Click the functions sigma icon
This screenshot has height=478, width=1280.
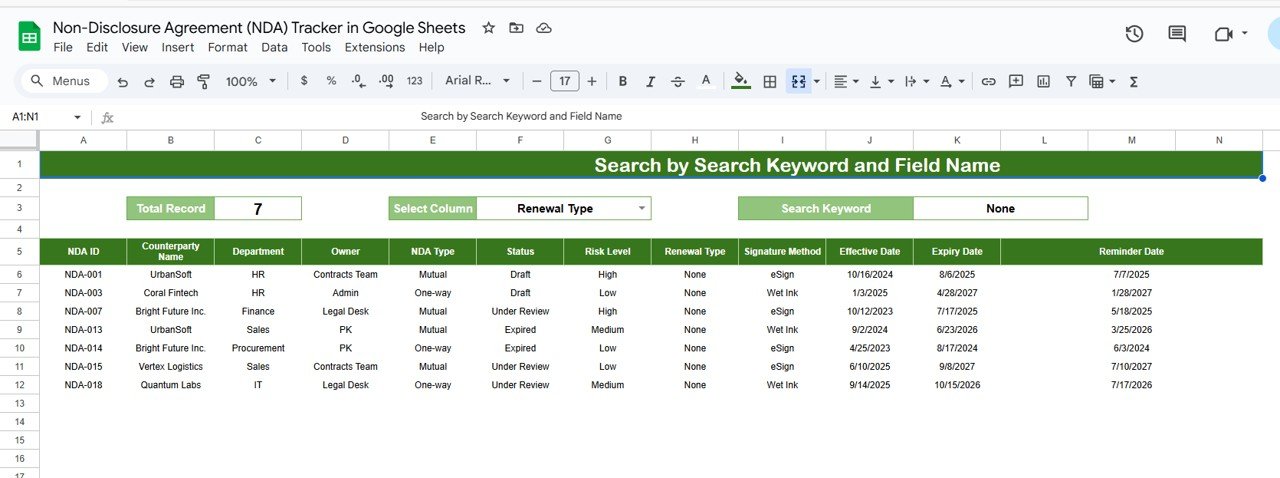pos(1134,81)
